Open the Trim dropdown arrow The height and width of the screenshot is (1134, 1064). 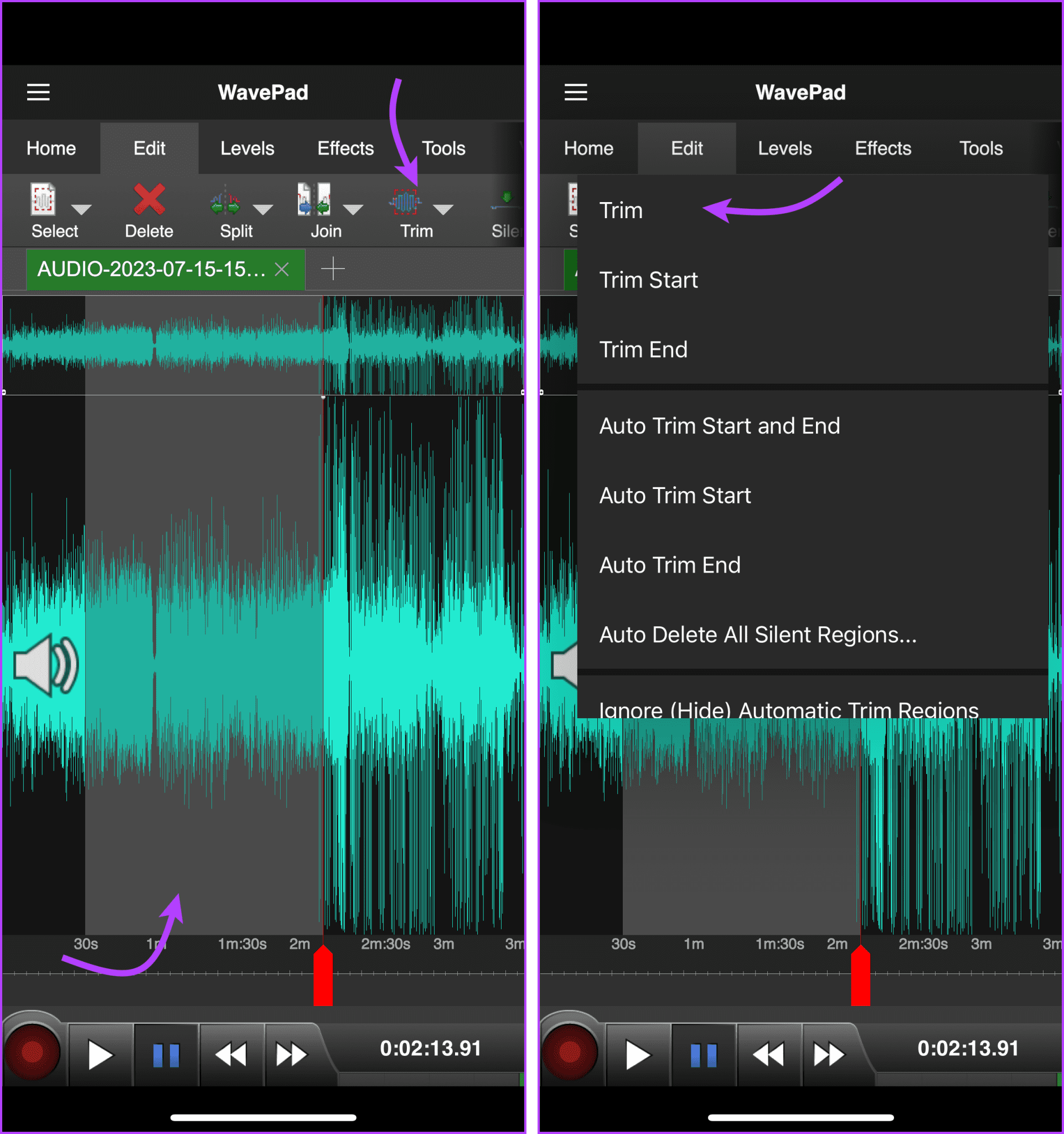[x=443, y=210]
